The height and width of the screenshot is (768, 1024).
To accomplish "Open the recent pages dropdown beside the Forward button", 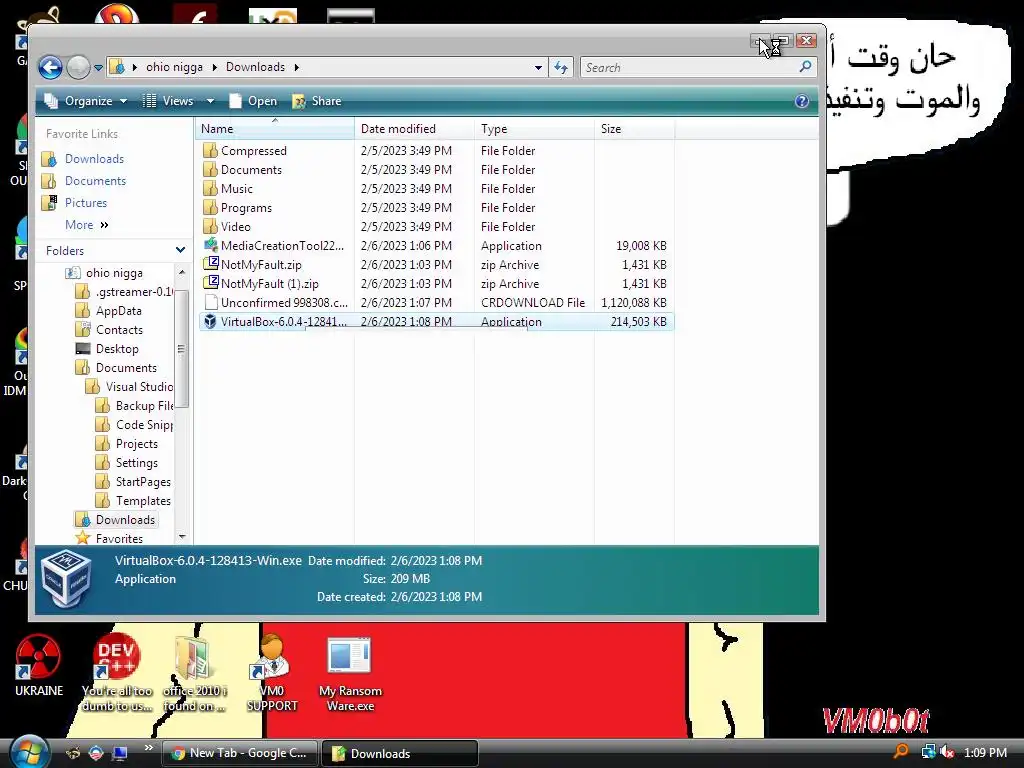I will pyautogui.click(x=99, y=67).
